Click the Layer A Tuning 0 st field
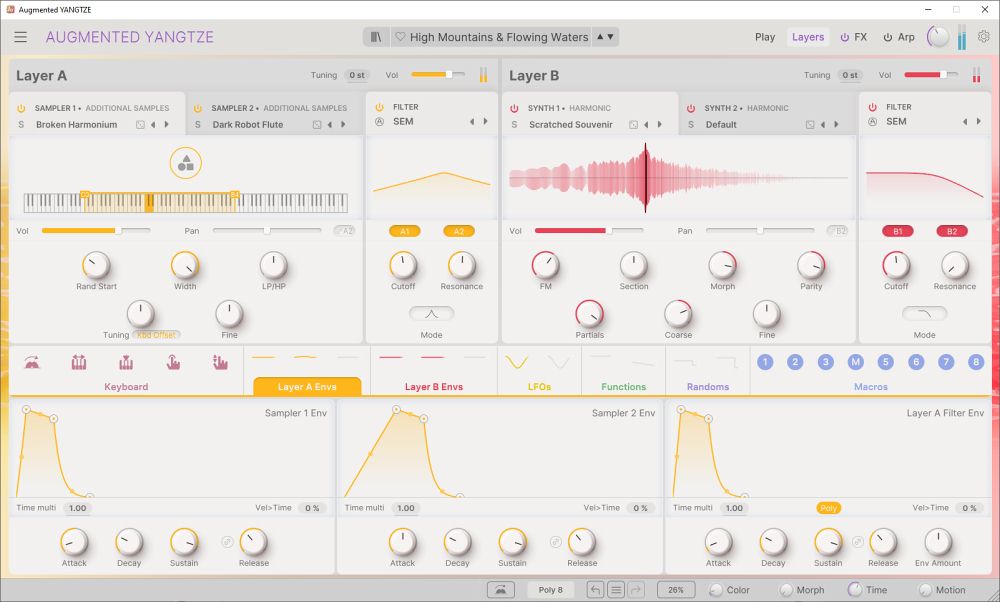The image size is (1000, 602). click(x=357, y=75)
